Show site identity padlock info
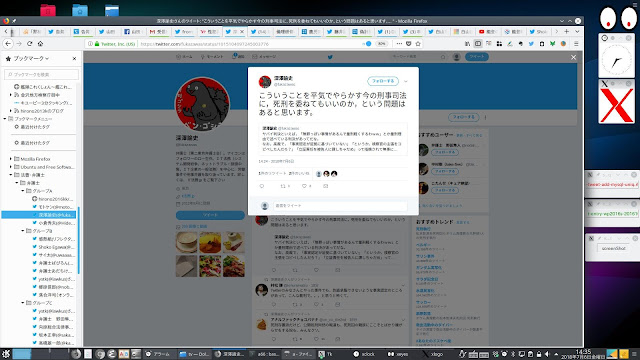 click(97, 44)
